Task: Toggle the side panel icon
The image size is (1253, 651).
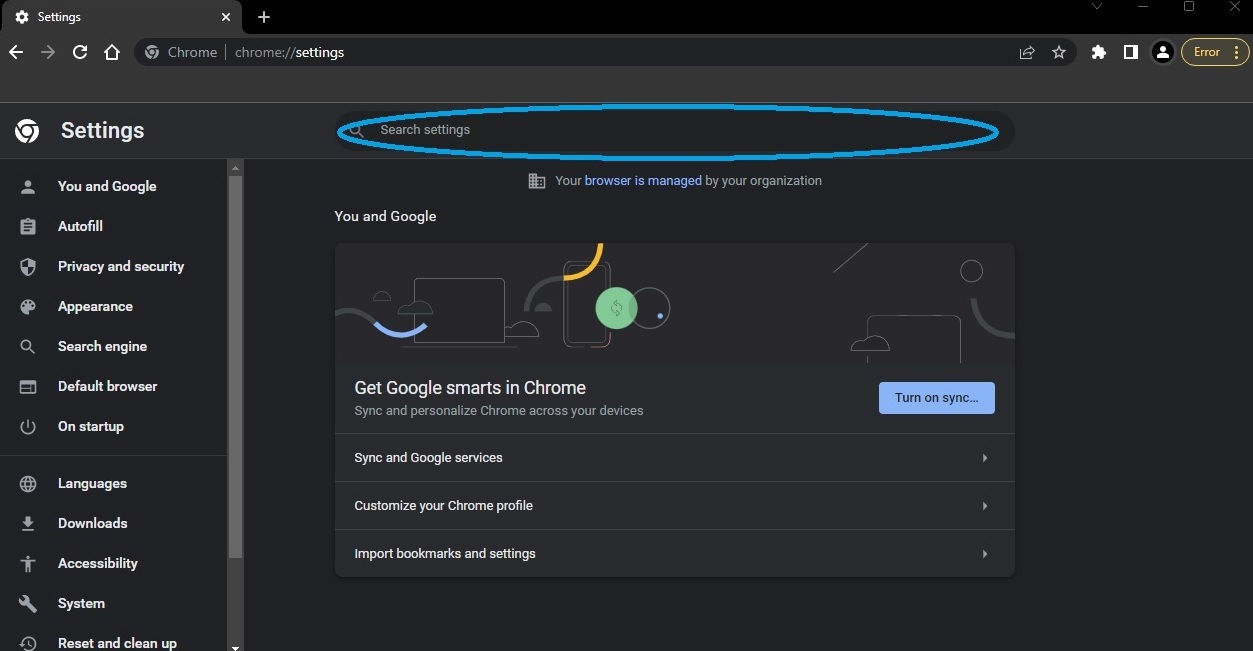Action: (x=1131, y=52)
